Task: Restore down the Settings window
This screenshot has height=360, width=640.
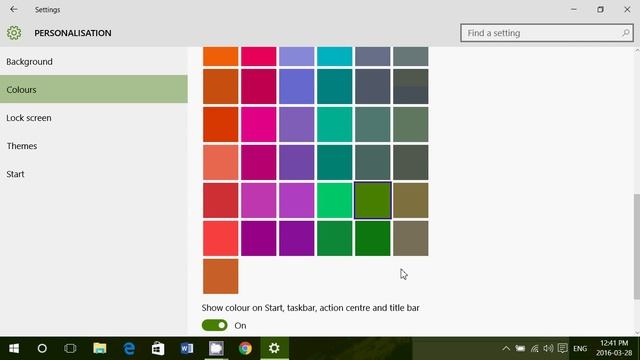Action: (x=600, y=9)
